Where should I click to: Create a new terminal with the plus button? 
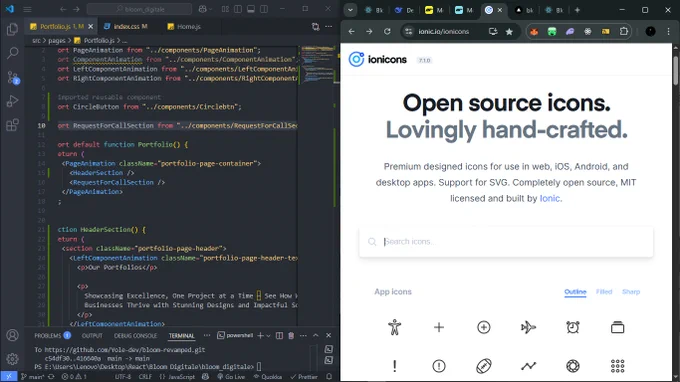tap(260, 336)
